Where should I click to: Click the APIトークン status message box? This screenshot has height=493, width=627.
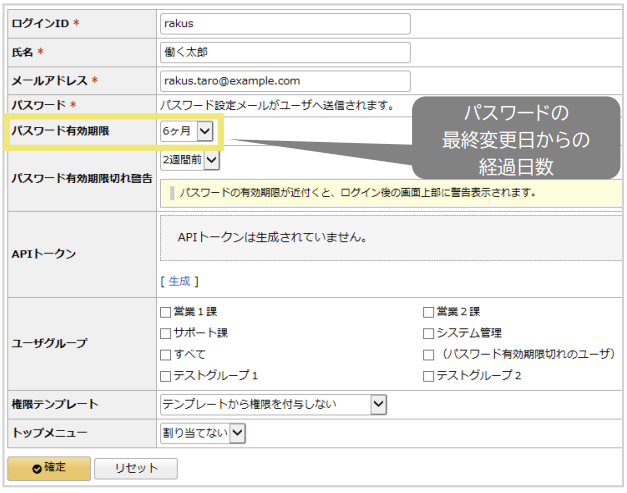[x=390, y=240]
